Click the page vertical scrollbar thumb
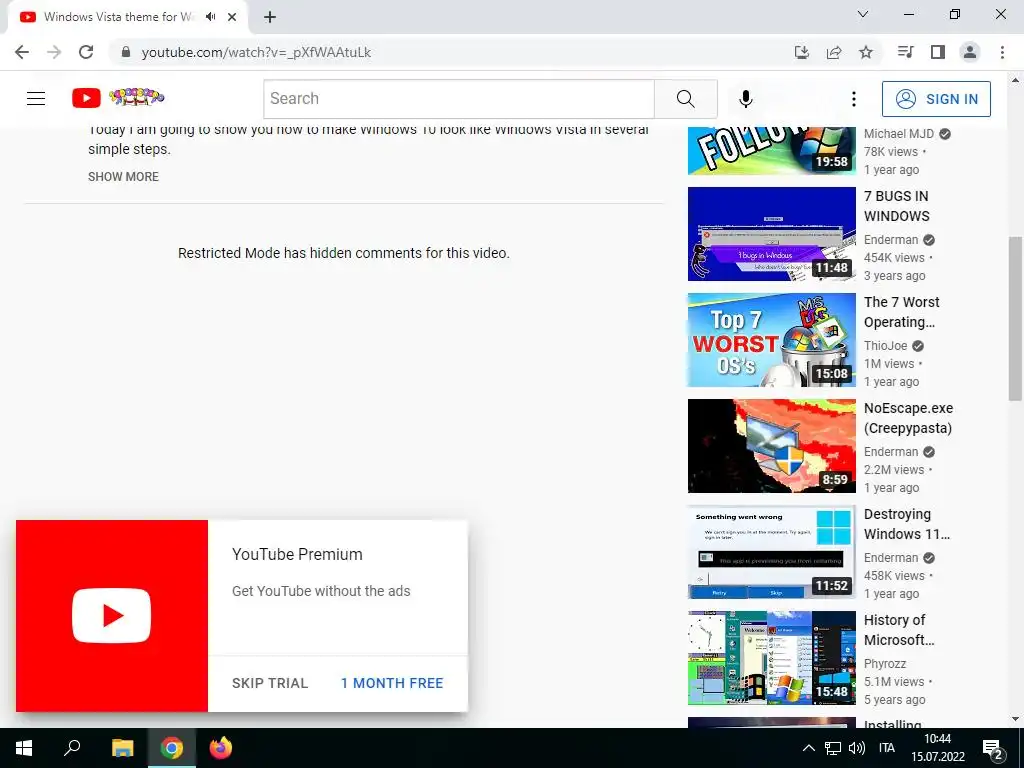The image size is (1024, 768). (x=1015, y=319)
